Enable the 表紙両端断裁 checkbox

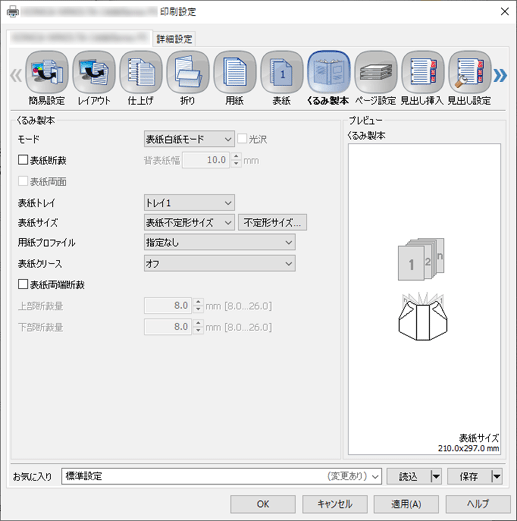(x=23, y=284)
